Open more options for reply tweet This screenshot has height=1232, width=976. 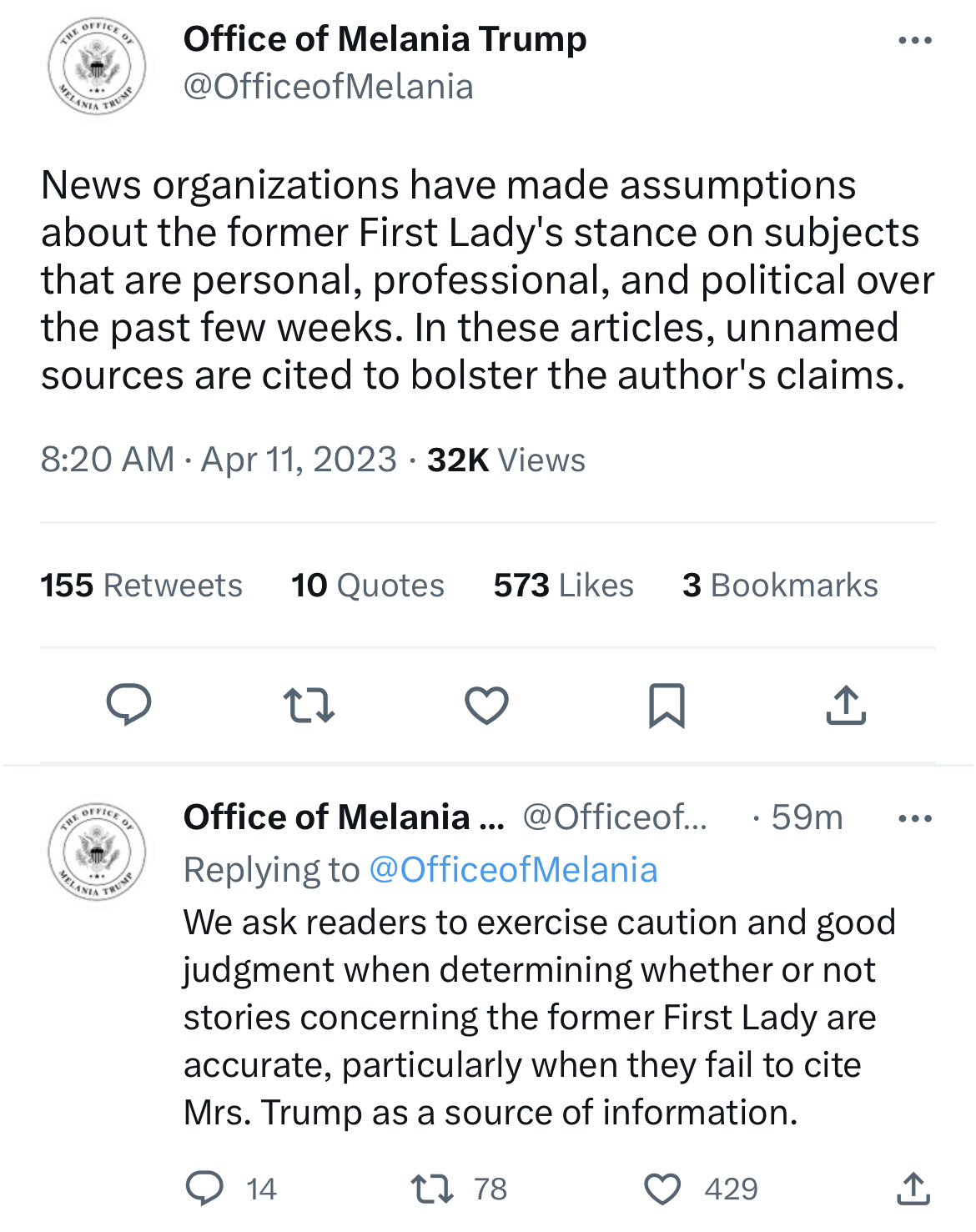[915, 818]
